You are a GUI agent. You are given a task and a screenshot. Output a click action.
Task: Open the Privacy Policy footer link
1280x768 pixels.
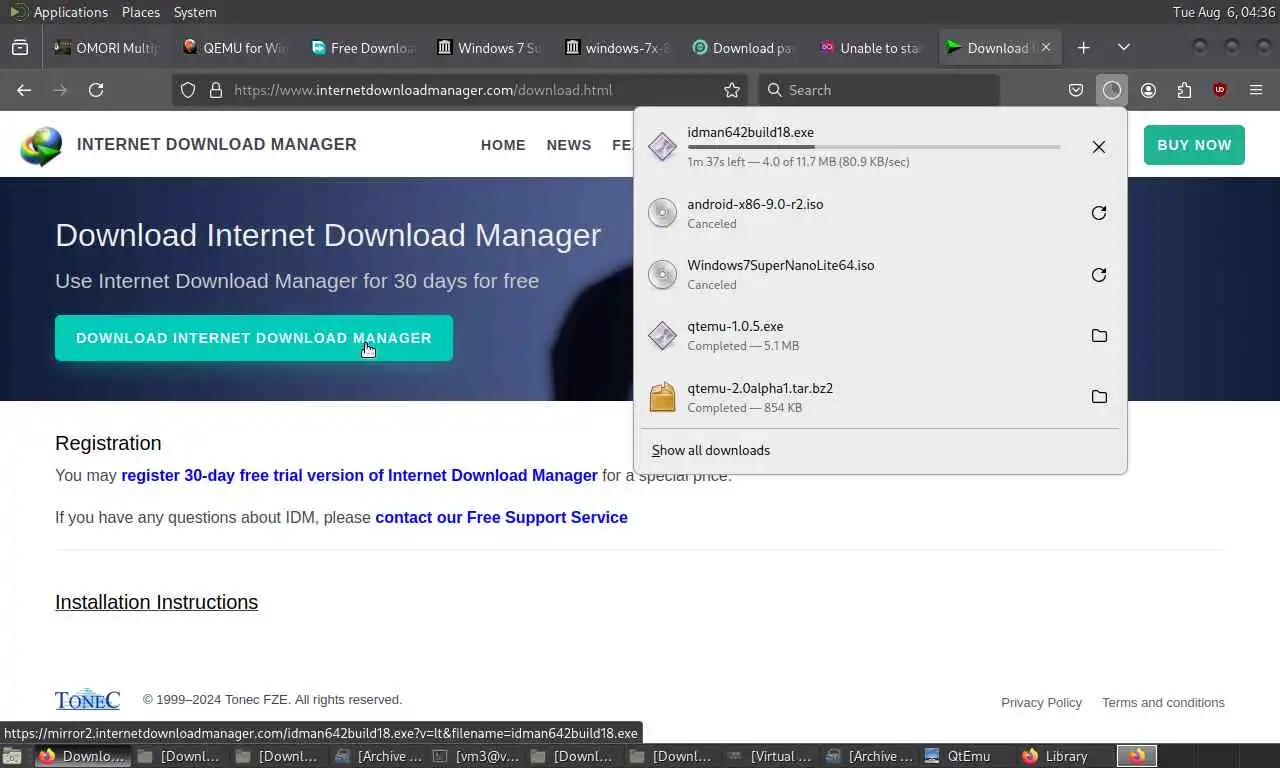(x=1041, y=702)
